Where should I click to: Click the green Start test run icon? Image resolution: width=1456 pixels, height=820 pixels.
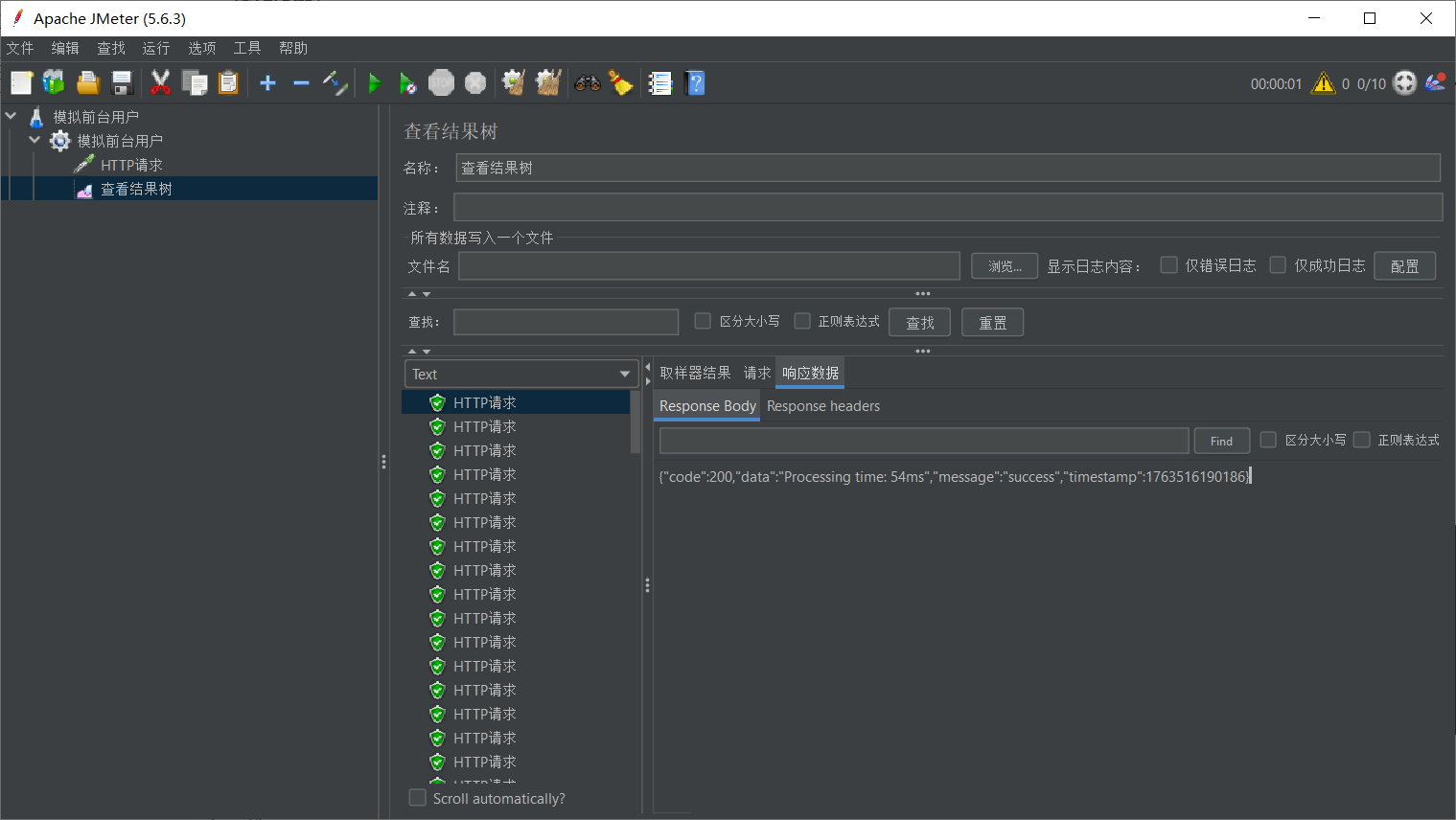[375, 84]
